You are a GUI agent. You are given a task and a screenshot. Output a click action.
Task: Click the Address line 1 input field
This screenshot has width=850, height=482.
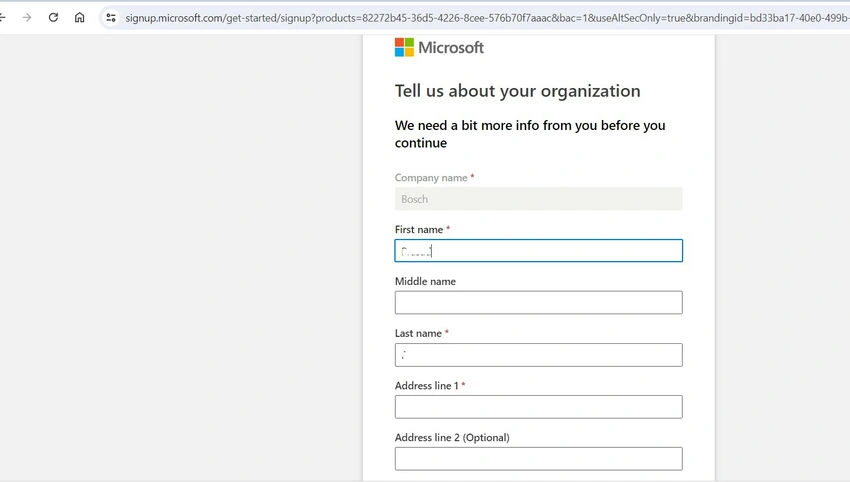tap(538, 407)
